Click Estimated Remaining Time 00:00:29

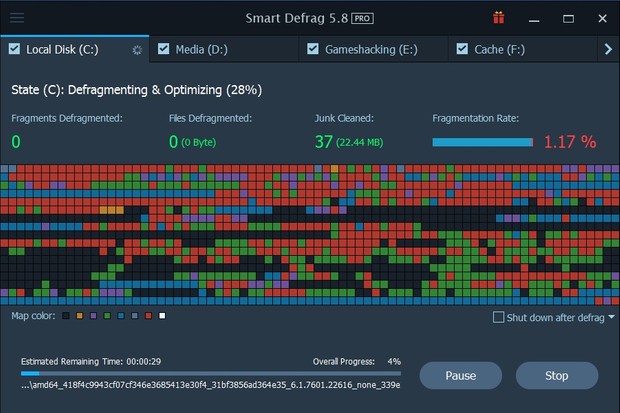[91, 362]
